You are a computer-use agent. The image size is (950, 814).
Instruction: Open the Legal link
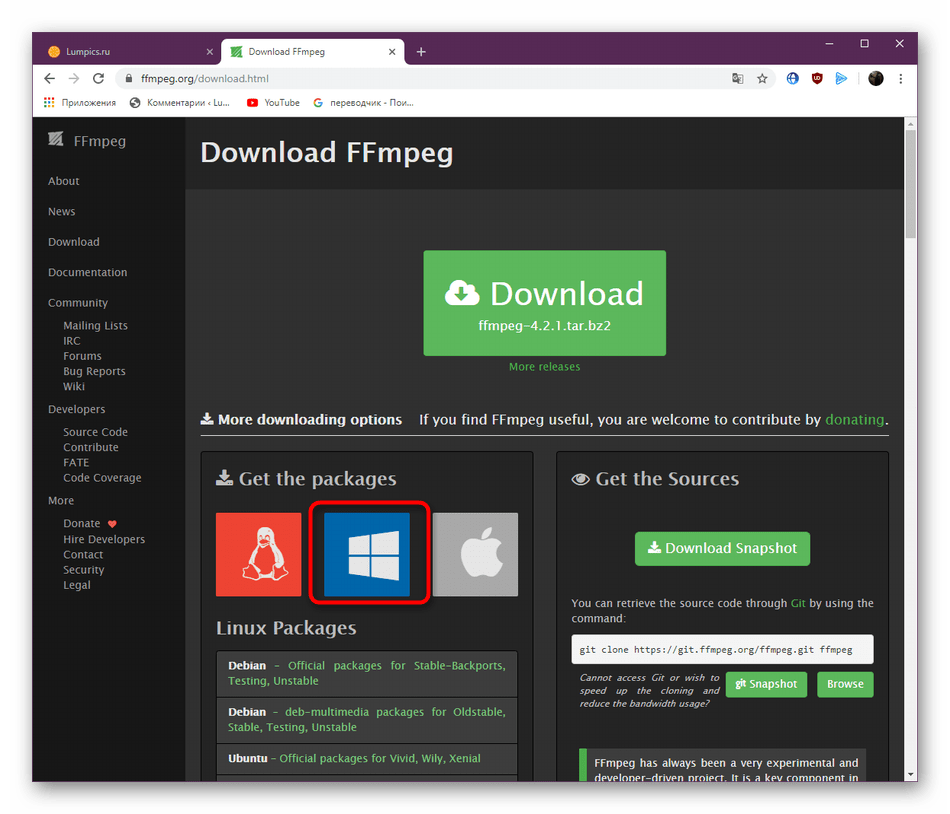(77, 584)
